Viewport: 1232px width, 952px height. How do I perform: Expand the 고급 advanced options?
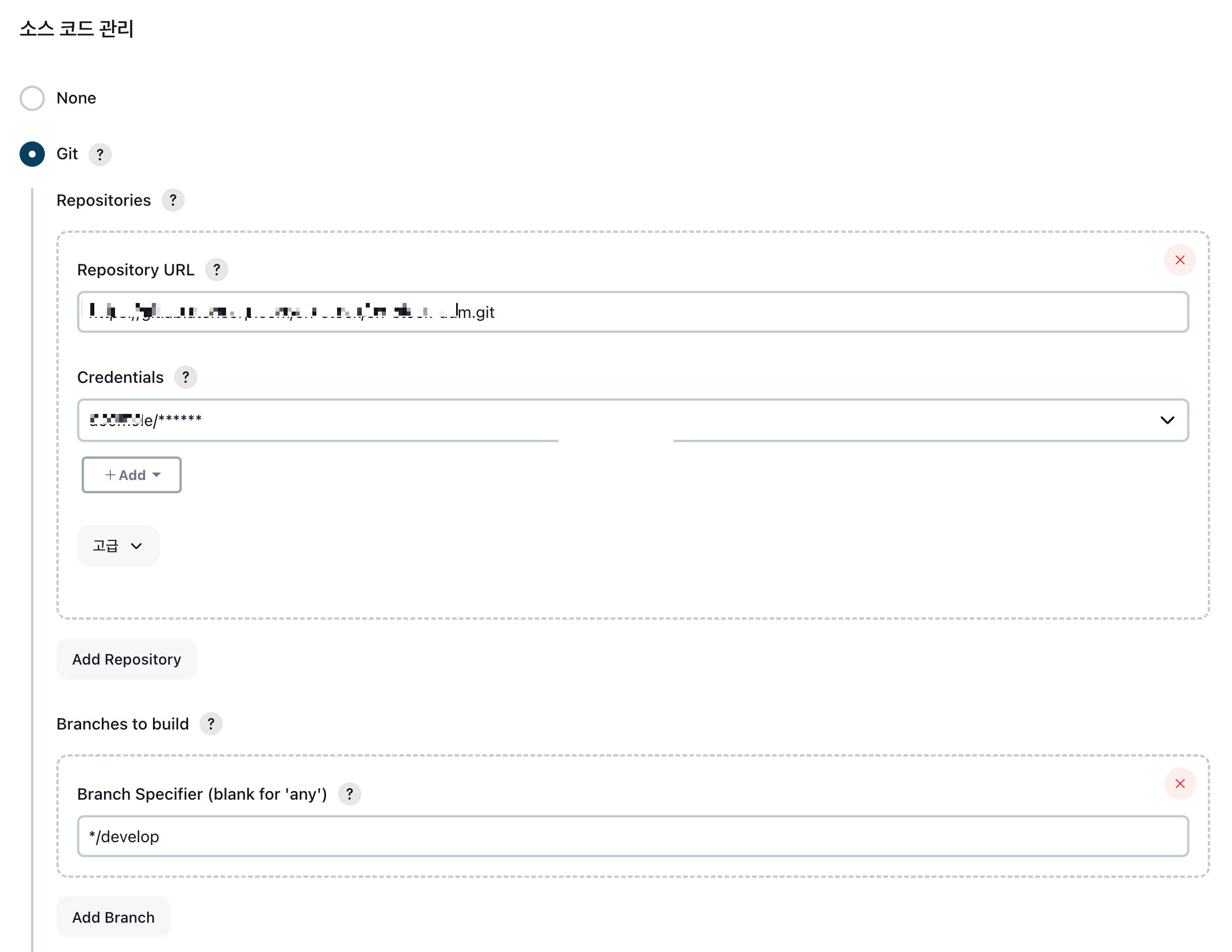(118, 546)
